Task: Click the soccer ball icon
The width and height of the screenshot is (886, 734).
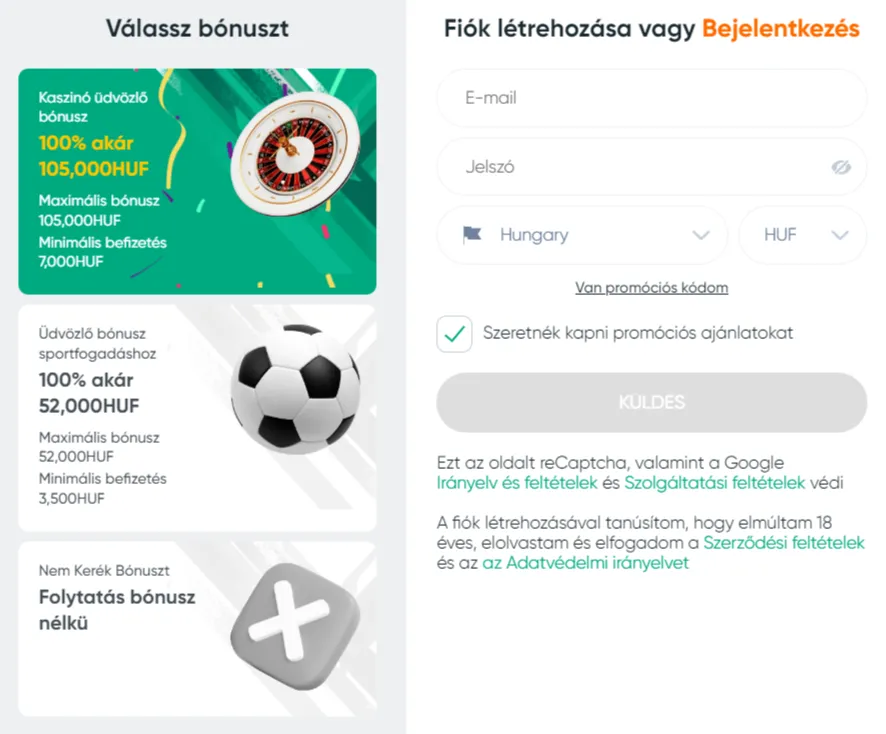Action: [x=295, y=389]
